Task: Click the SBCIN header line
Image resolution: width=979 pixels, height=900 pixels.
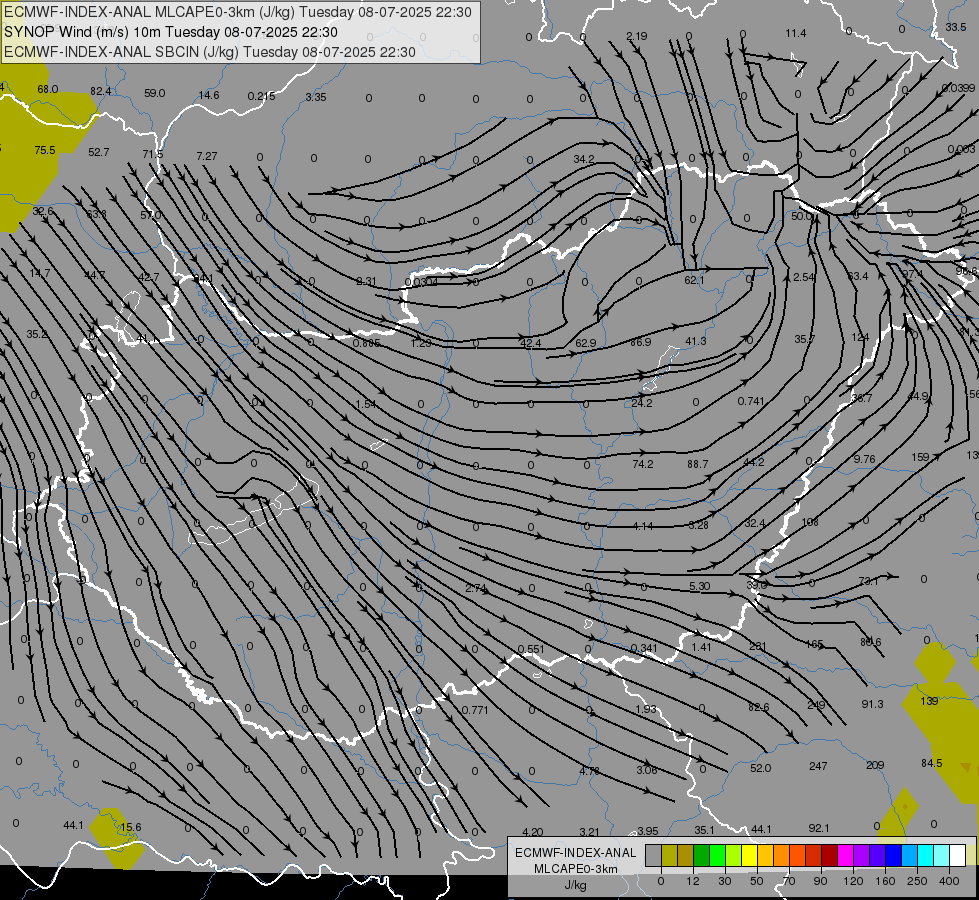Action: click(210, 52)
